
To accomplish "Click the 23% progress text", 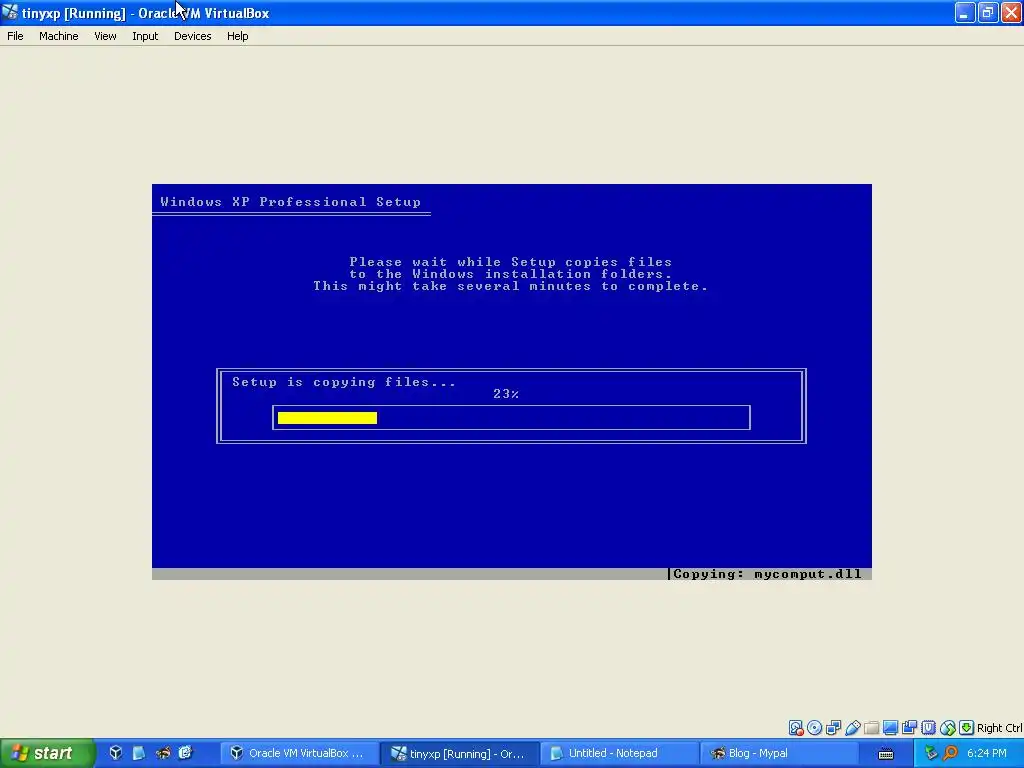I will click(x=505, y=394).
